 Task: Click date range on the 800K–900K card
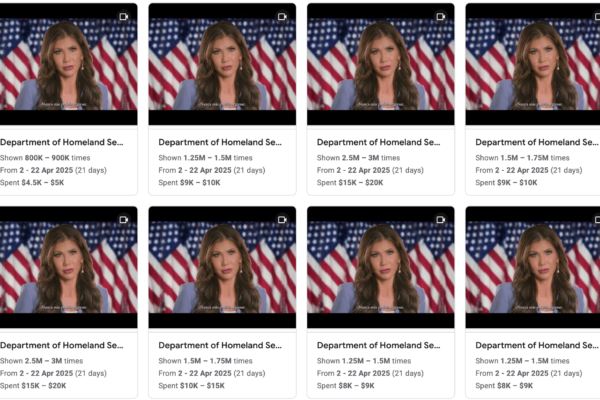pos(53,170)
